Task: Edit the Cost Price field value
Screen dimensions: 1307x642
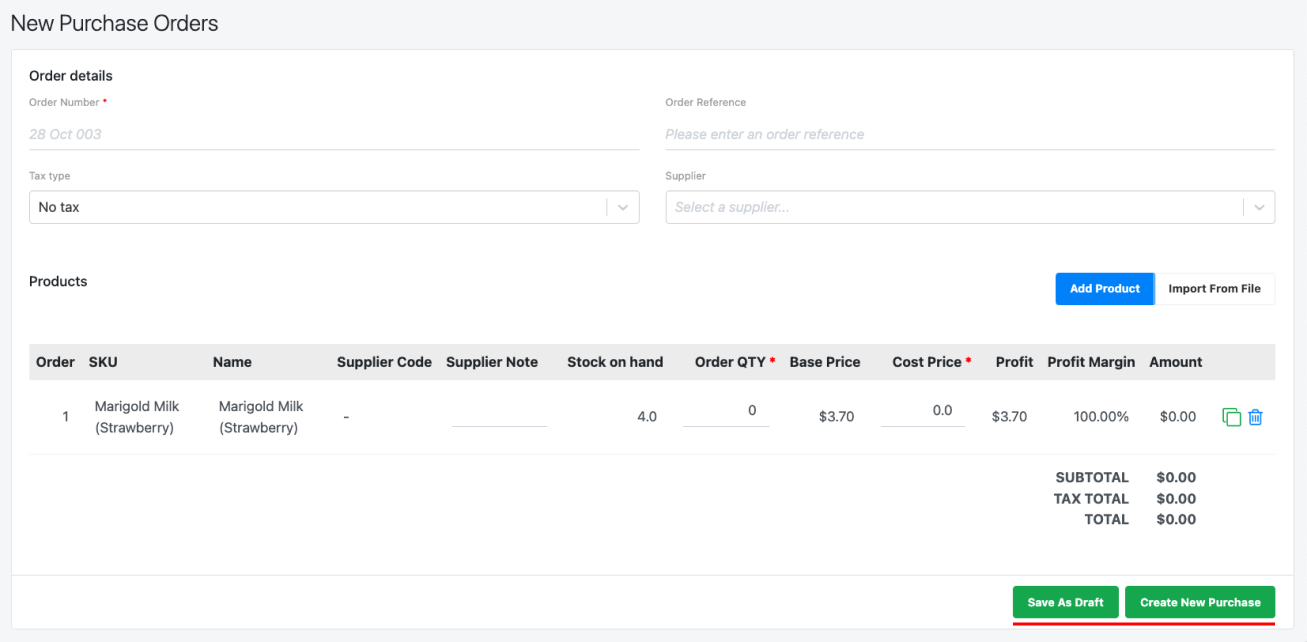Action: (923, 411)
